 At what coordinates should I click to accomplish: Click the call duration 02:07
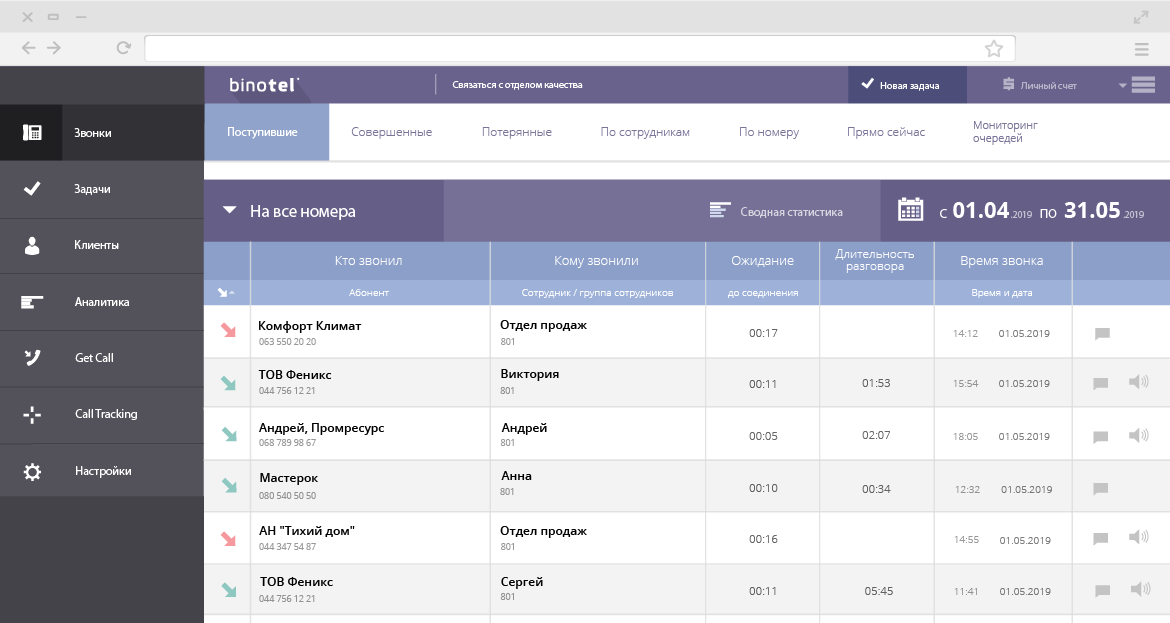pyautogui.click(x=876, y=435)
